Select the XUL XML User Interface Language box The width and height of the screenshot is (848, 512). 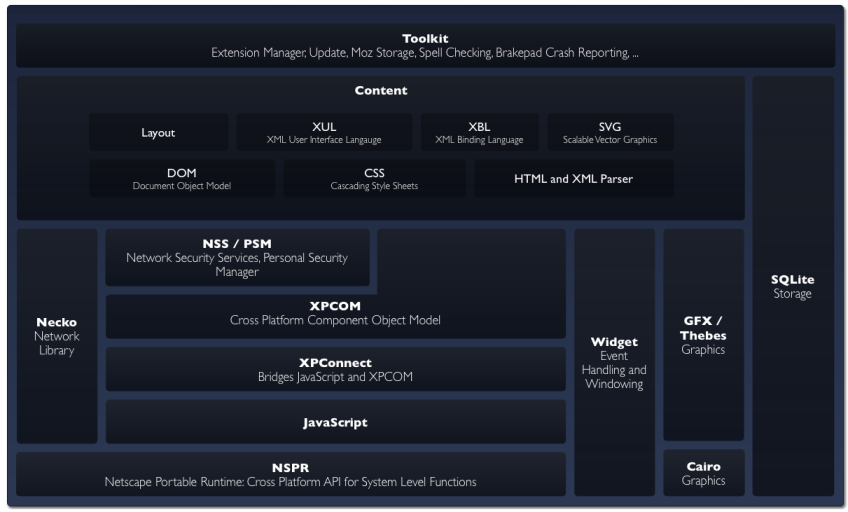324,132
